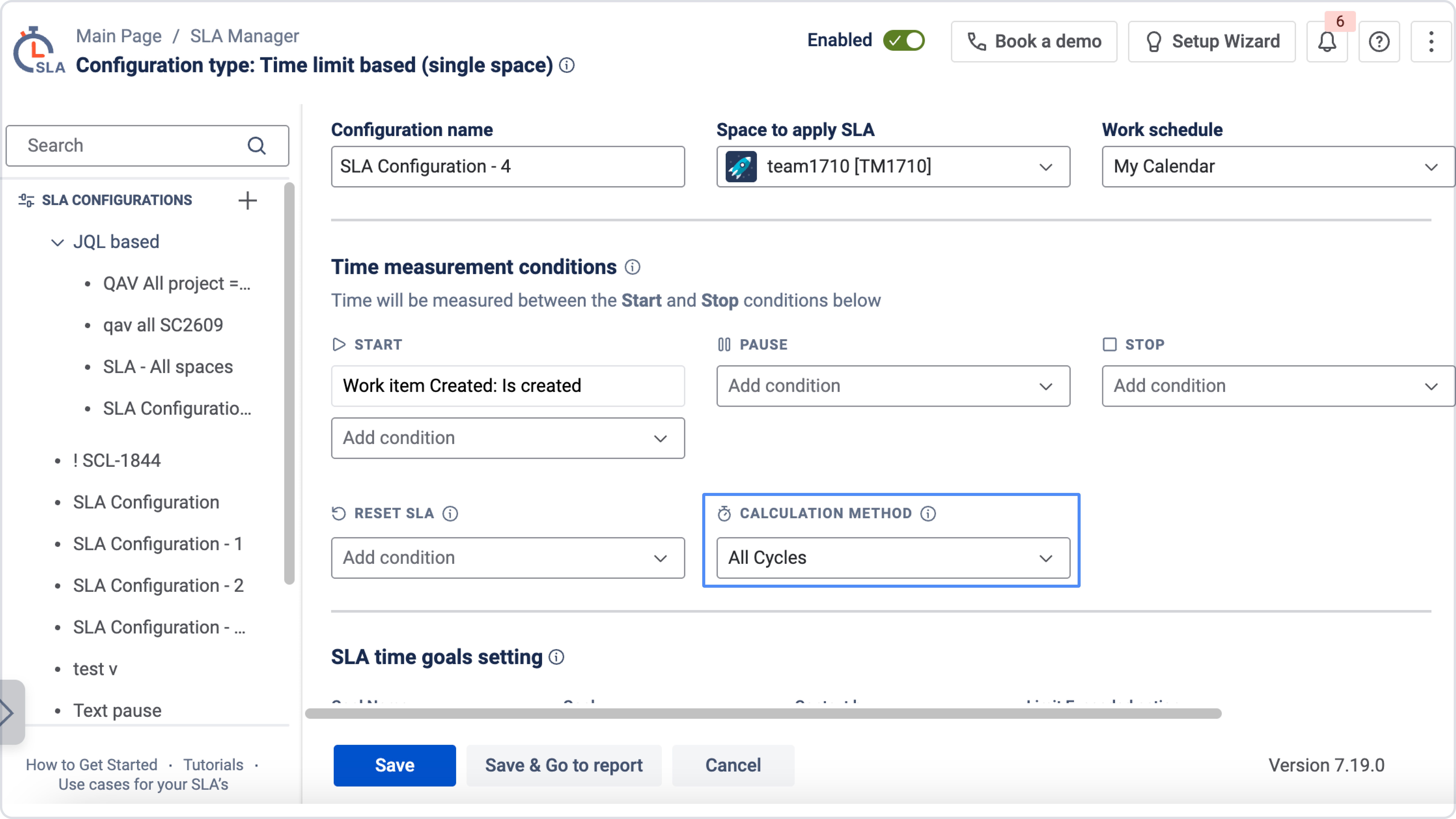Open the Pause Add condition dropdown
Viewport: 1456px width, 819px height.
[893, 385]
